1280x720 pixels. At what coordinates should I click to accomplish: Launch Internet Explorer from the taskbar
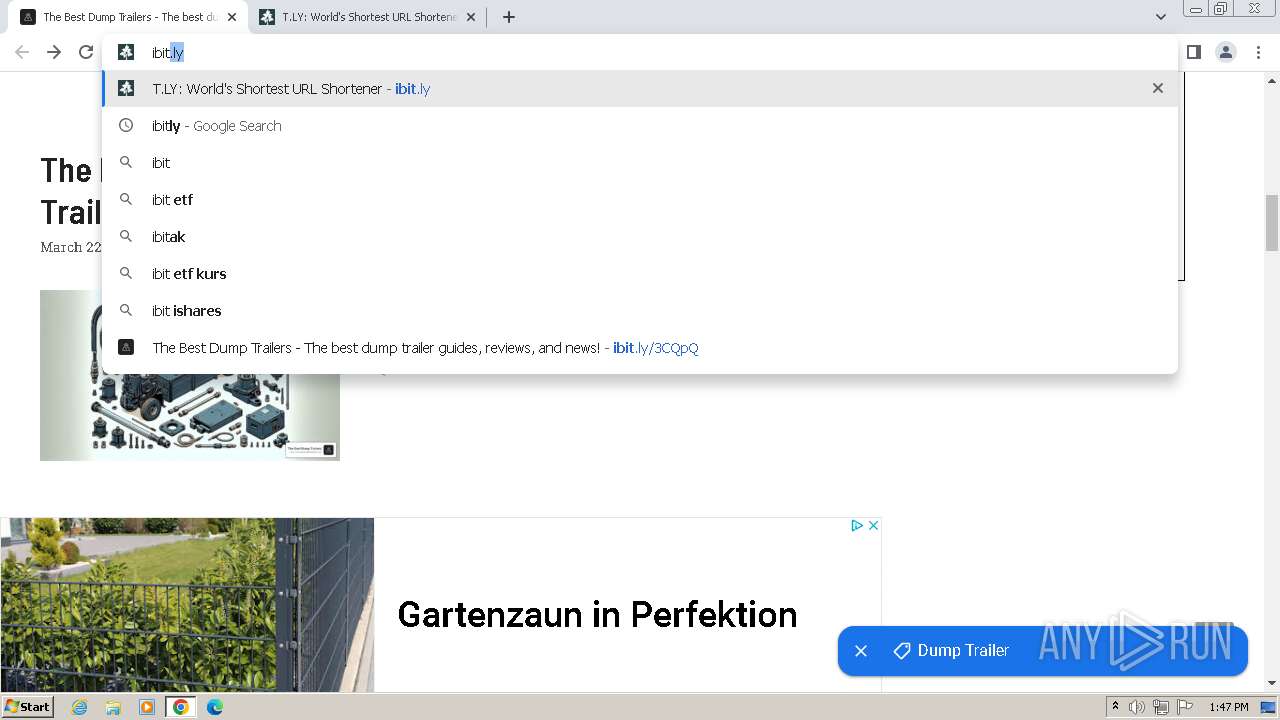[80, 707]
